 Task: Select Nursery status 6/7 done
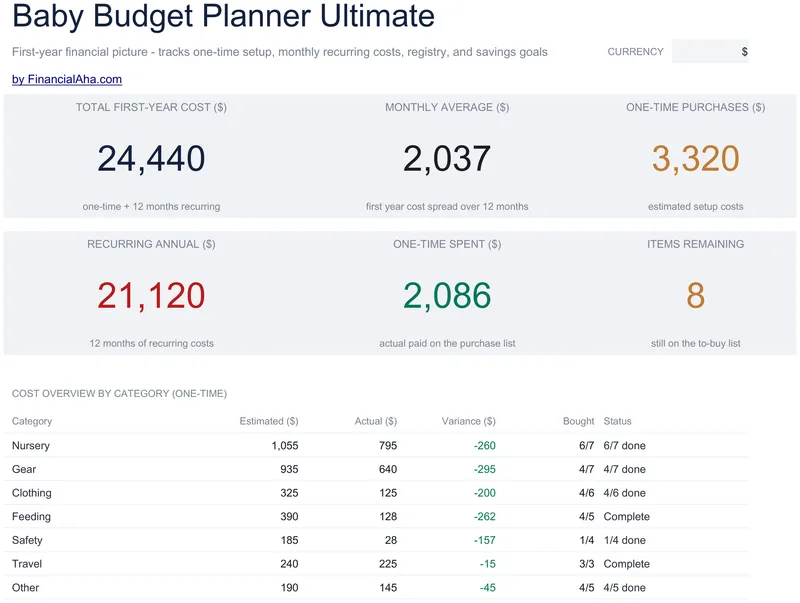(x=624, y=445)
